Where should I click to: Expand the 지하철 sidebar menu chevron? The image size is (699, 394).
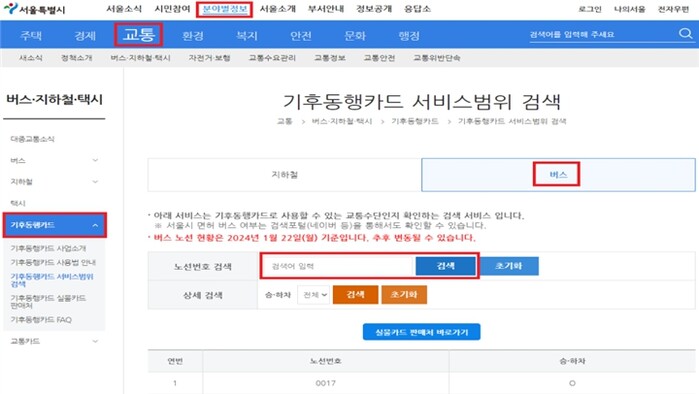[95, 181]
